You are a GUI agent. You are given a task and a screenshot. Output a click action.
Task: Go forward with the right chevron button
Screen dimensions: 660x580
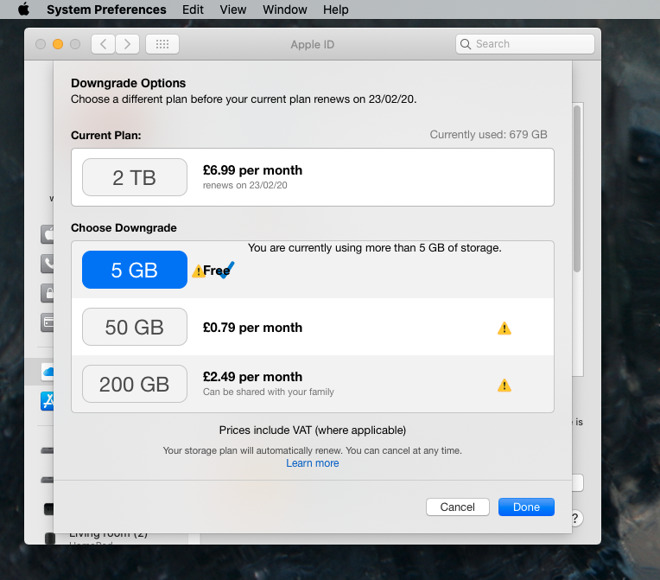click(127, 44)
